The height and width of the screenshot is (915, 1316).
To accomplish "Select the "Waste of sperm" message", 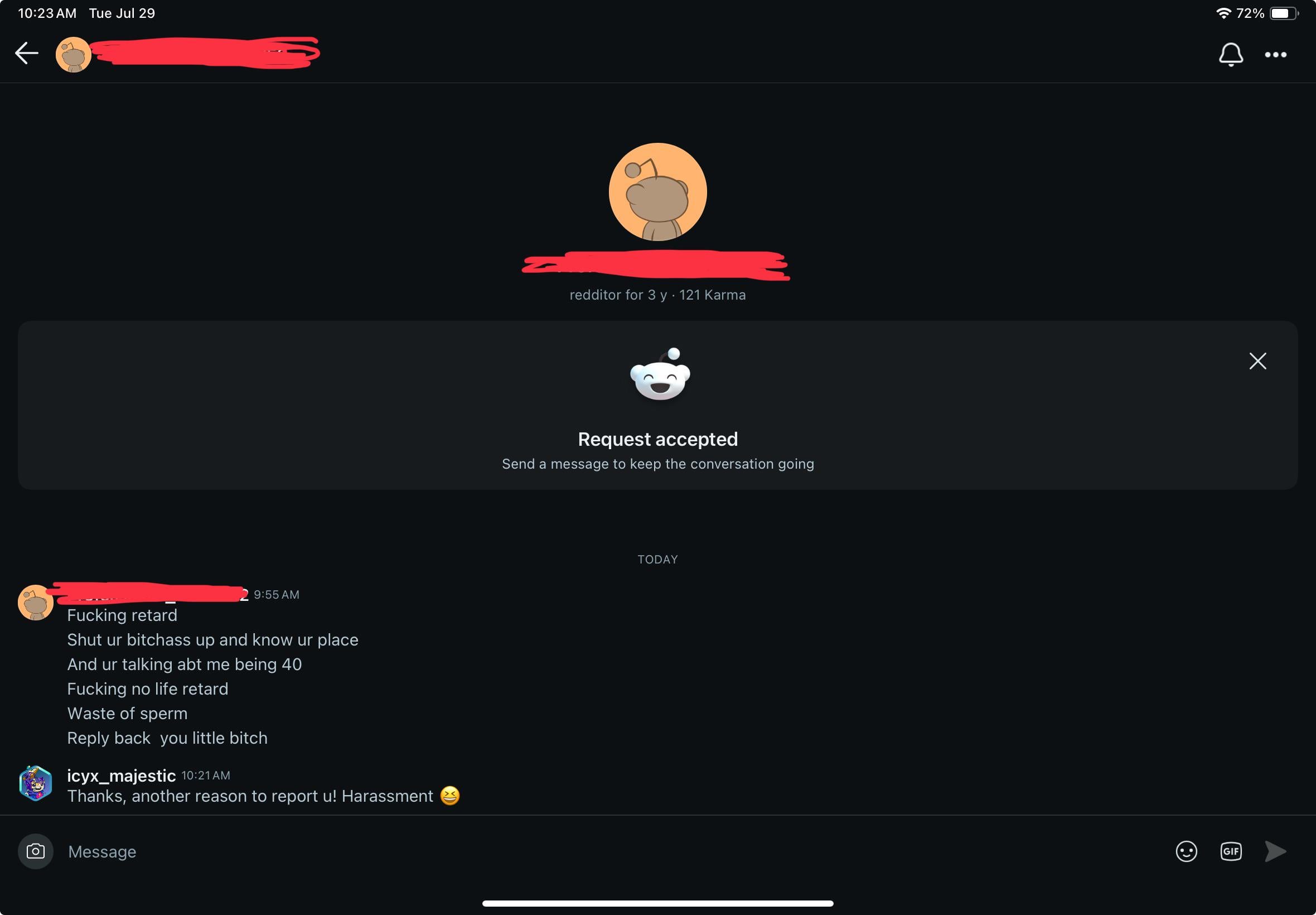I will point(127,713).
